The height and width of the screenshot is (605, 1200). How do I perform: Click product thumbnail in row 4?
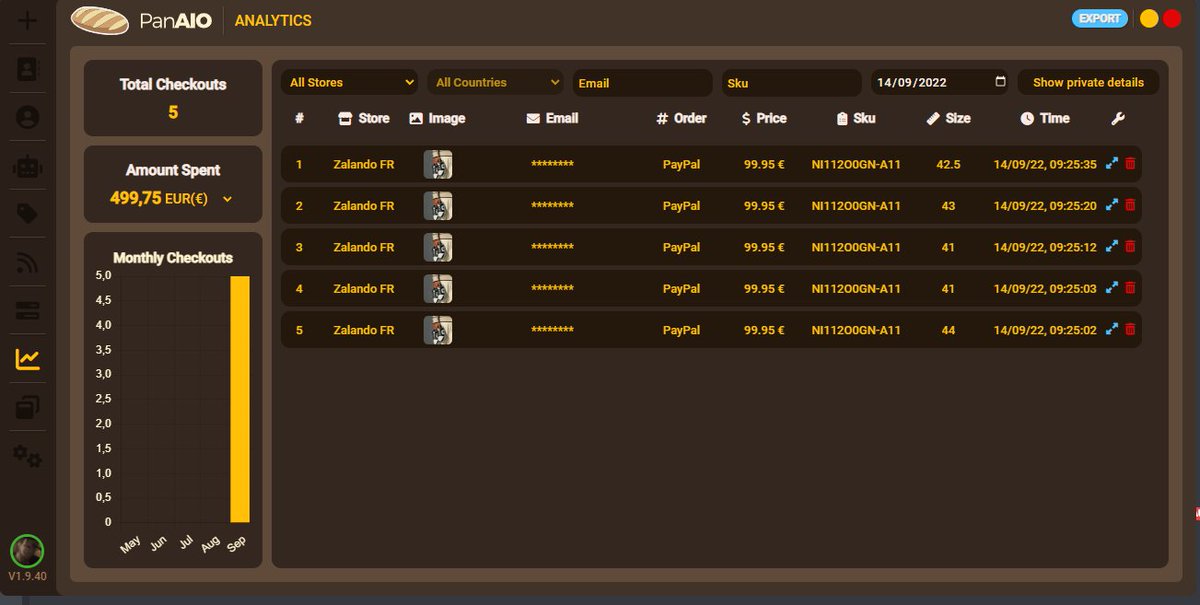438,288
